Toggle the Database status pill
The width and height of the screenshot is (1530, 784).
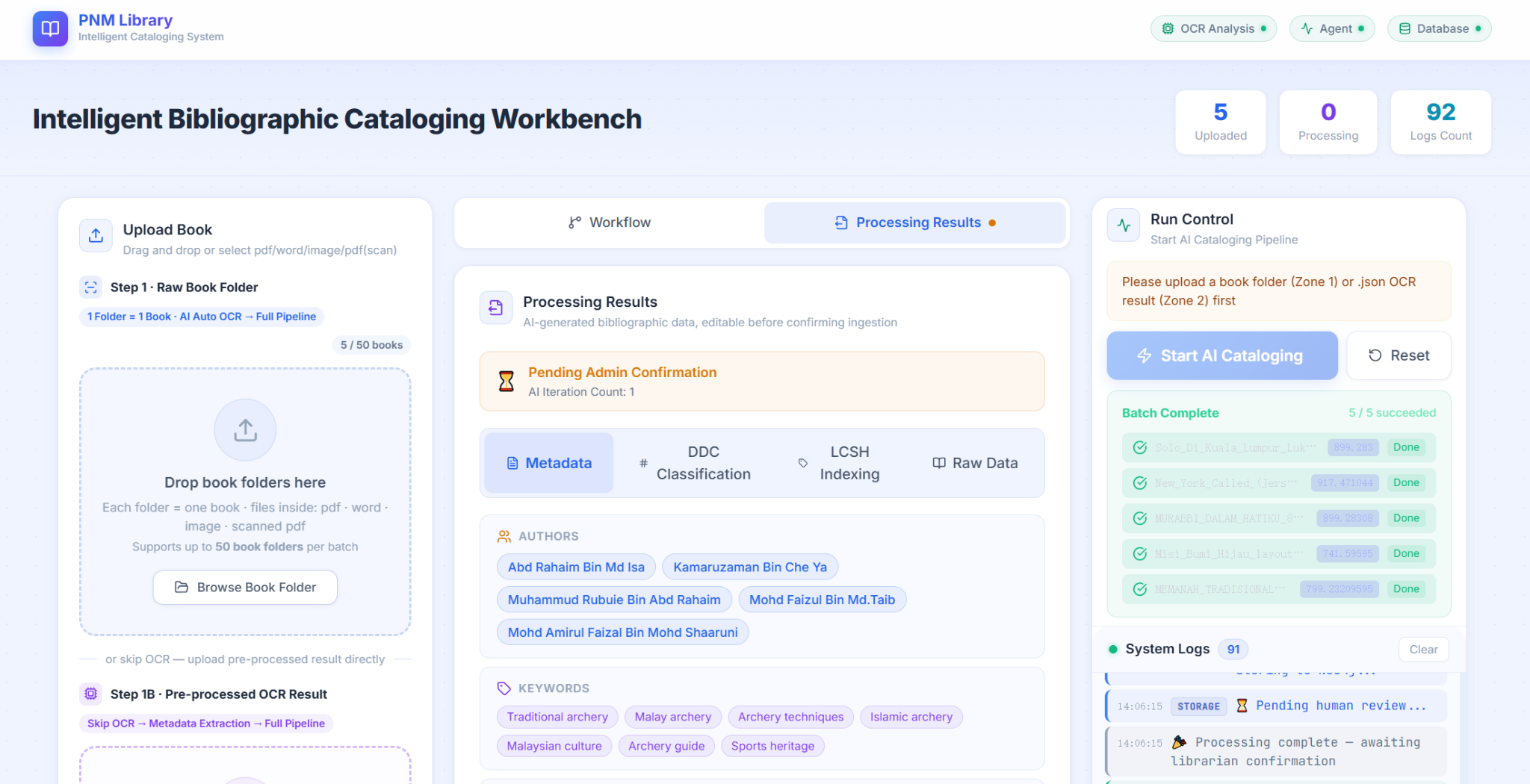(1439, 29)
